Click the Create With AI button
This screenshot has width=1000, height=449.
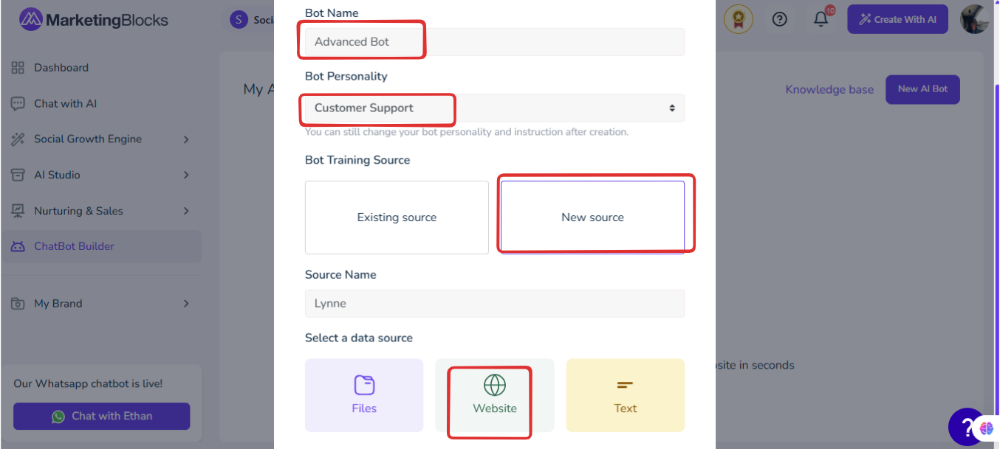(897, 19)
